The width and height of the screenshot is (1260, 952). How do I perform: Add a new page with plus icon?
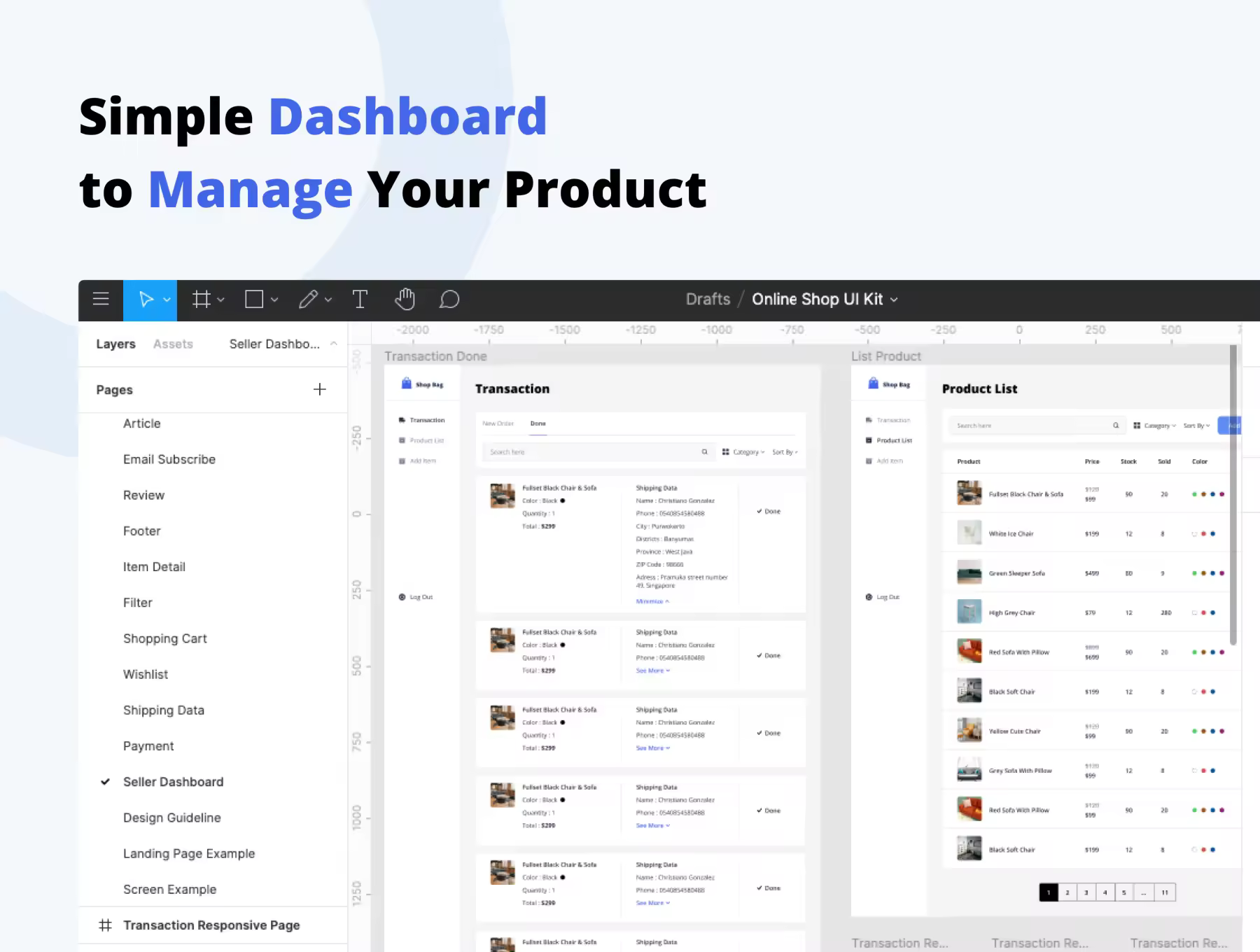[x=320, y=389]
